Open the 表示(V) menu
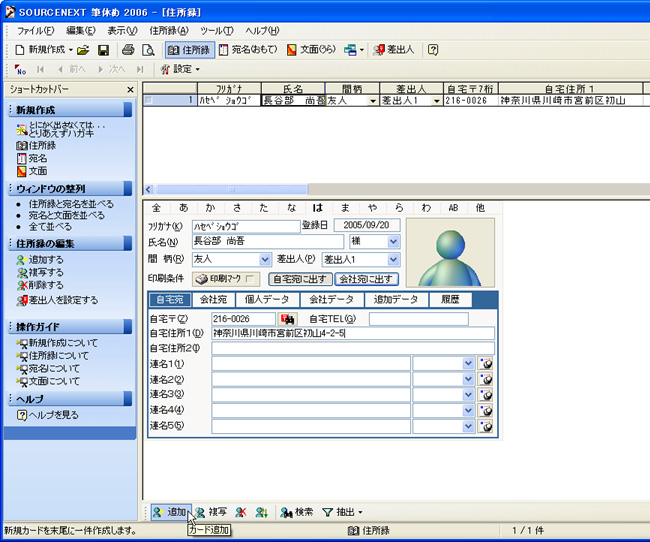 pyautogui.click(x=122, y=31)
